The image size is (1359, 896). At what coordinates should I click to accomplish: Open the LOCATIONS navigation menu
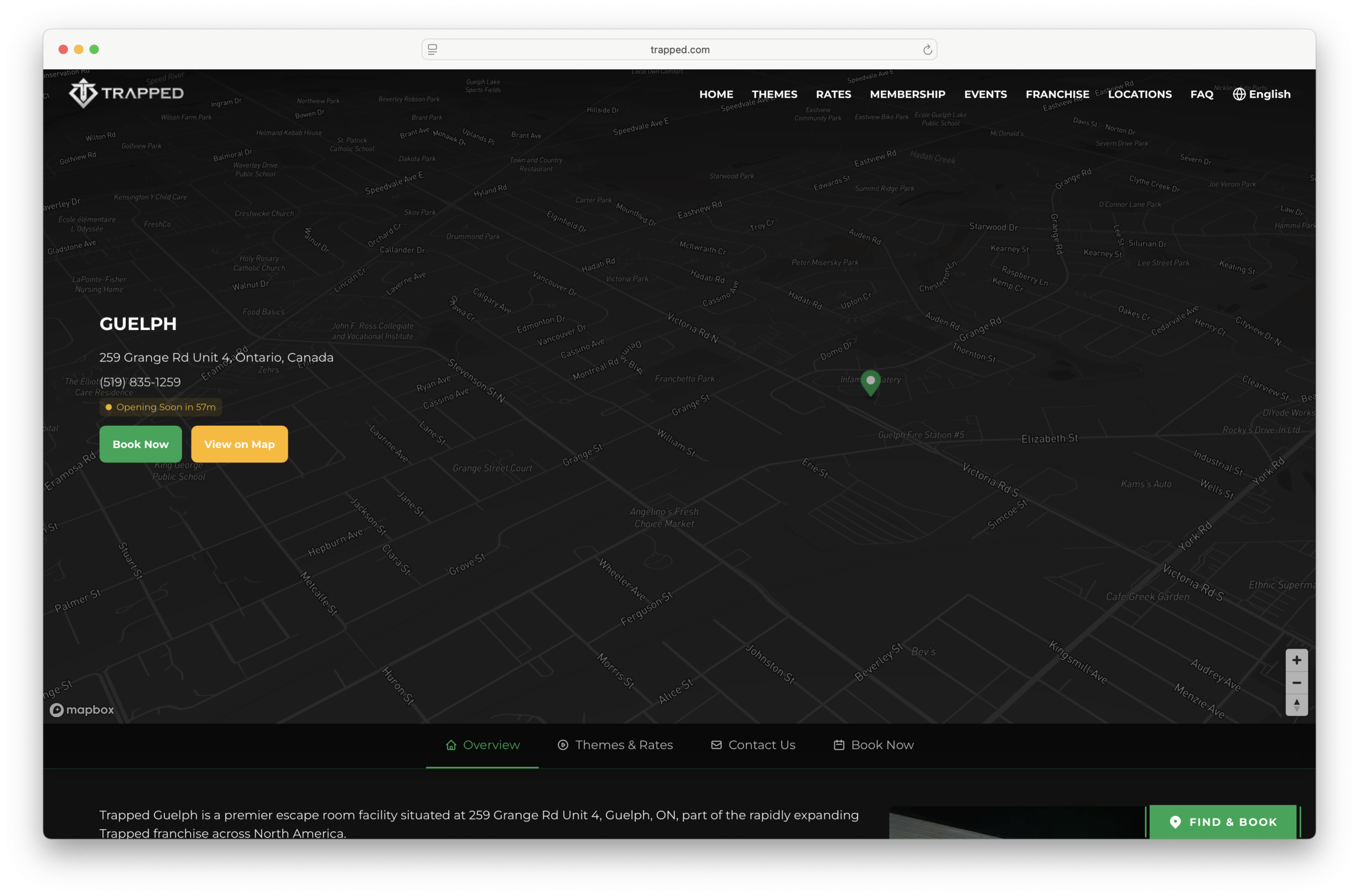[1139, 94]
